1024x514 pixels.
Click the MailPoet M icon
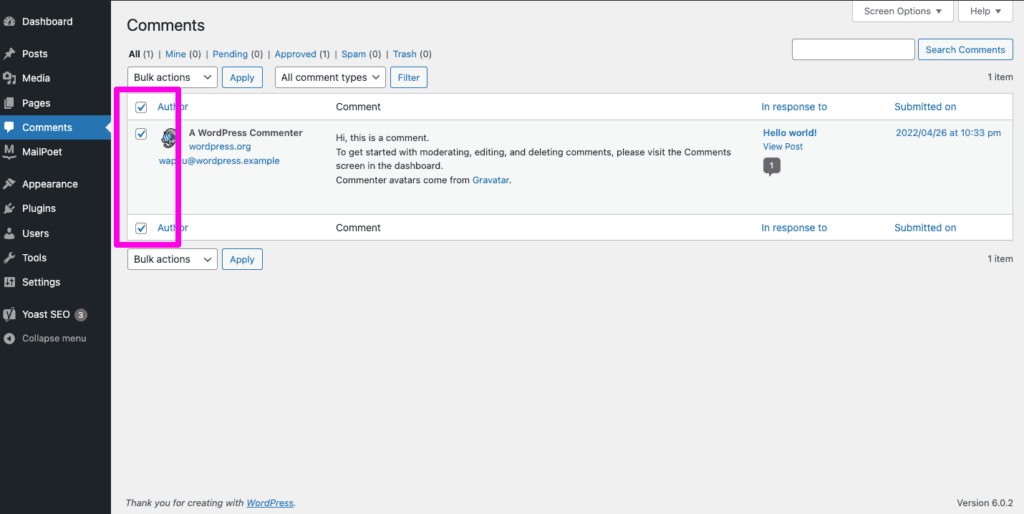[x=9, y=152]
